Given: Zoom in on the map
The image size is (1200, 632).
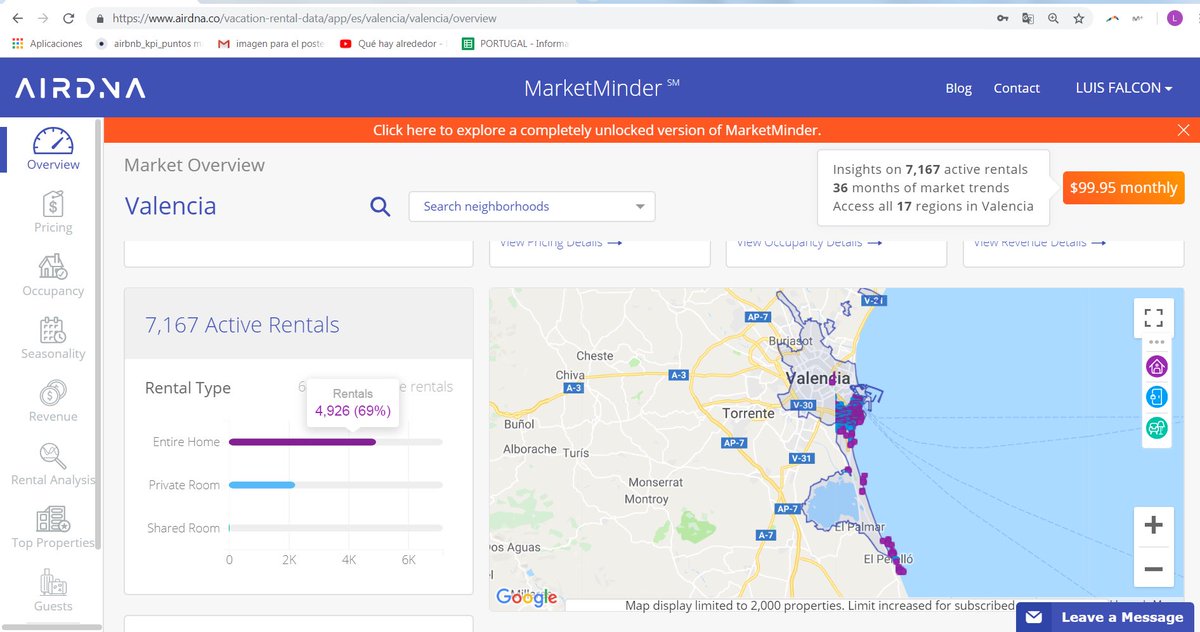Looking at the screenshot, I should click(1153, 525).
